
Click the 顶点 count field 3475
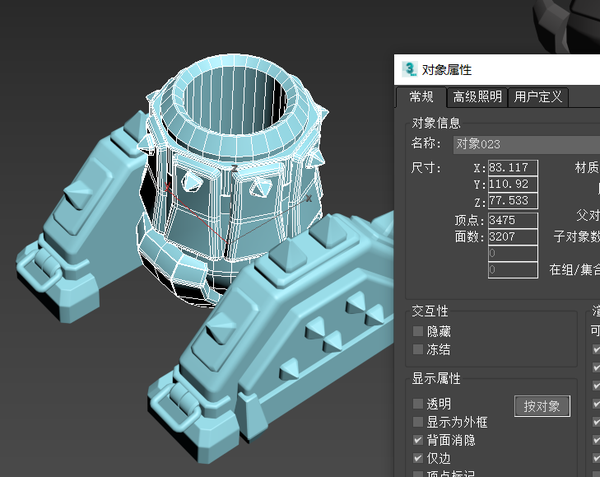513,220
